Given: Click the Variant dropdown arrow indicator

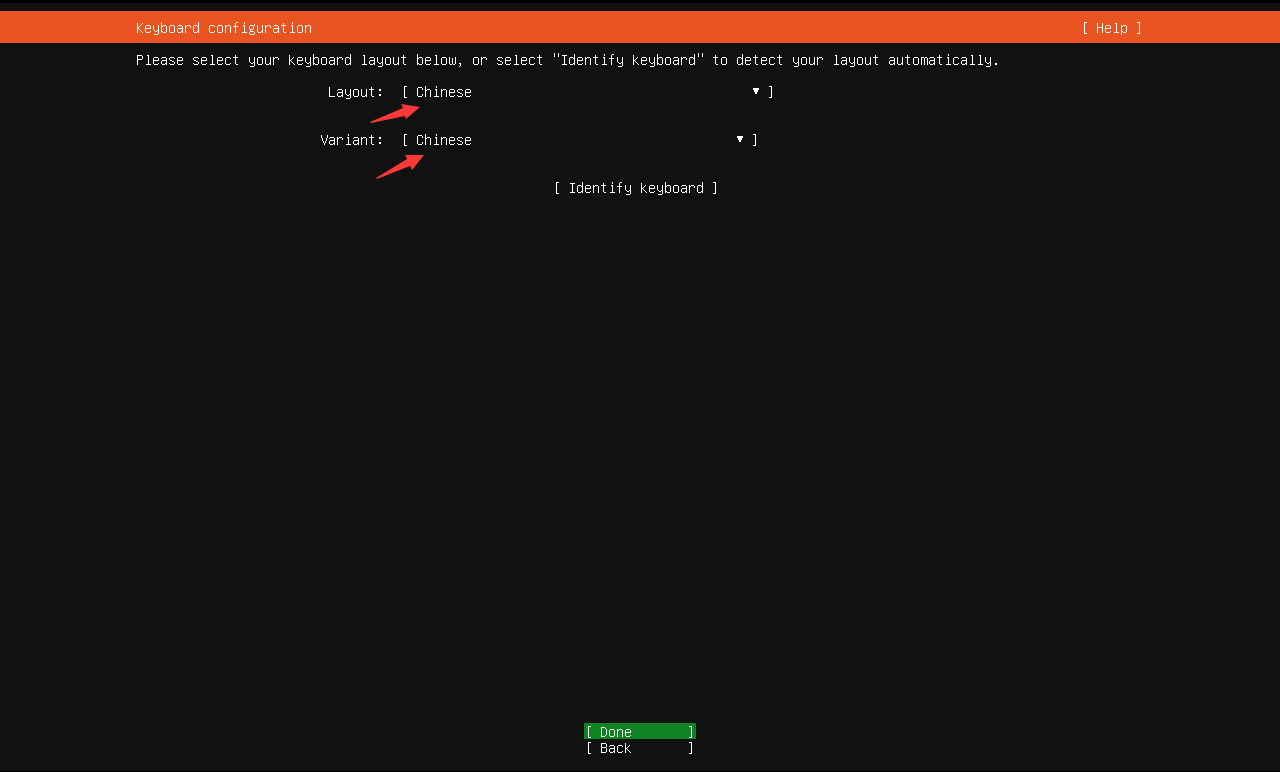Looking at the screenshot, I should (740, 139).
